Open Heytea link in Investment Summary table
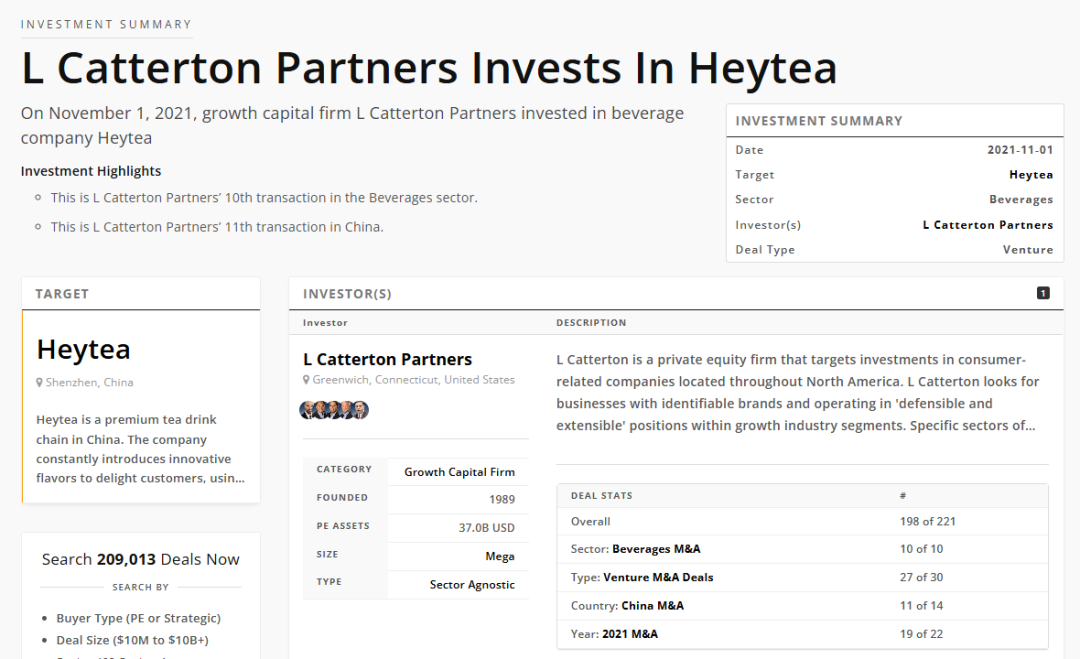Viewport: 1080px width, 659px height. tap(1030, 175)
